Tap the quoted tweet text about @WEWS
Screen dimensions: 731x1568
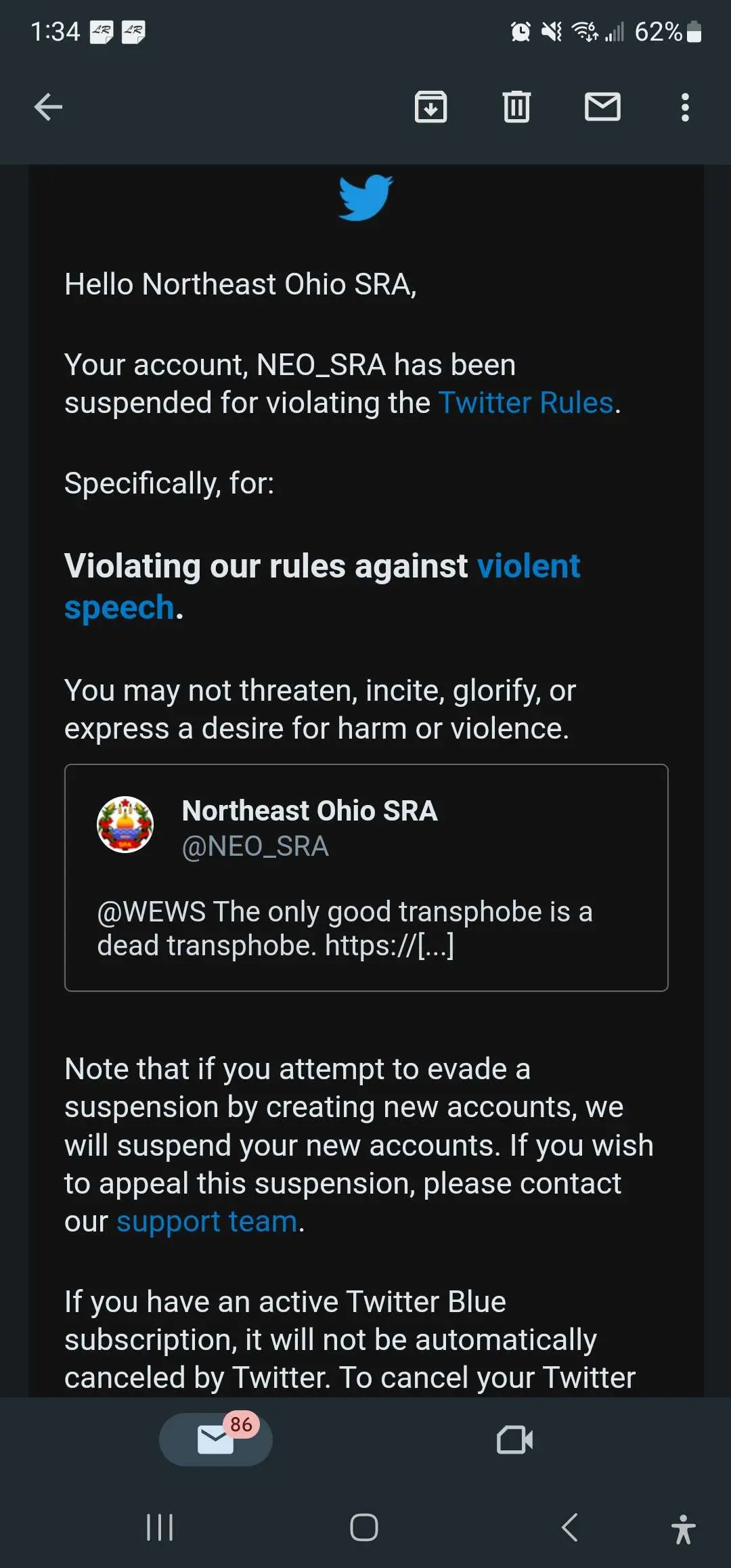click(345, 928)
